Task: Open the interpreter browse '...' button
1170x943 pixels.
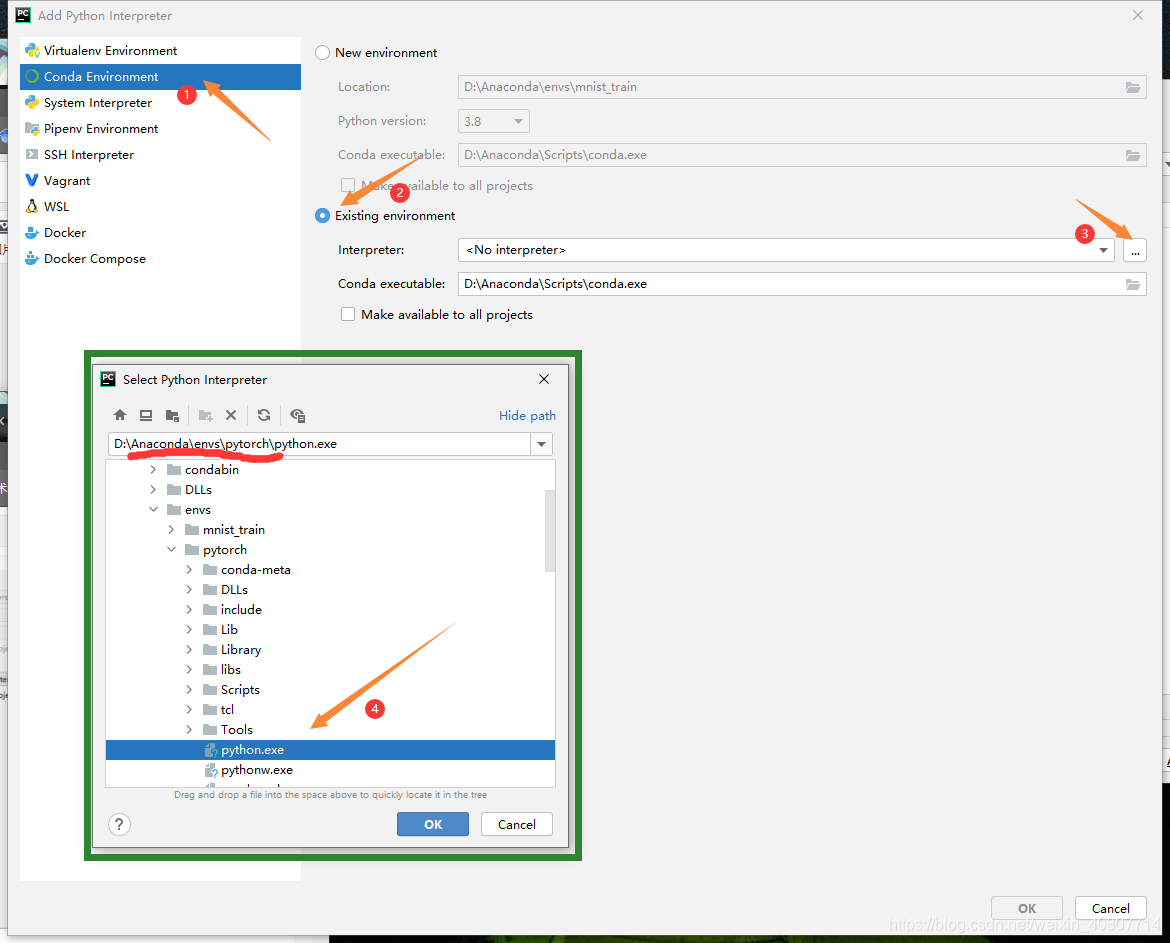Action: coord(1134,250)
